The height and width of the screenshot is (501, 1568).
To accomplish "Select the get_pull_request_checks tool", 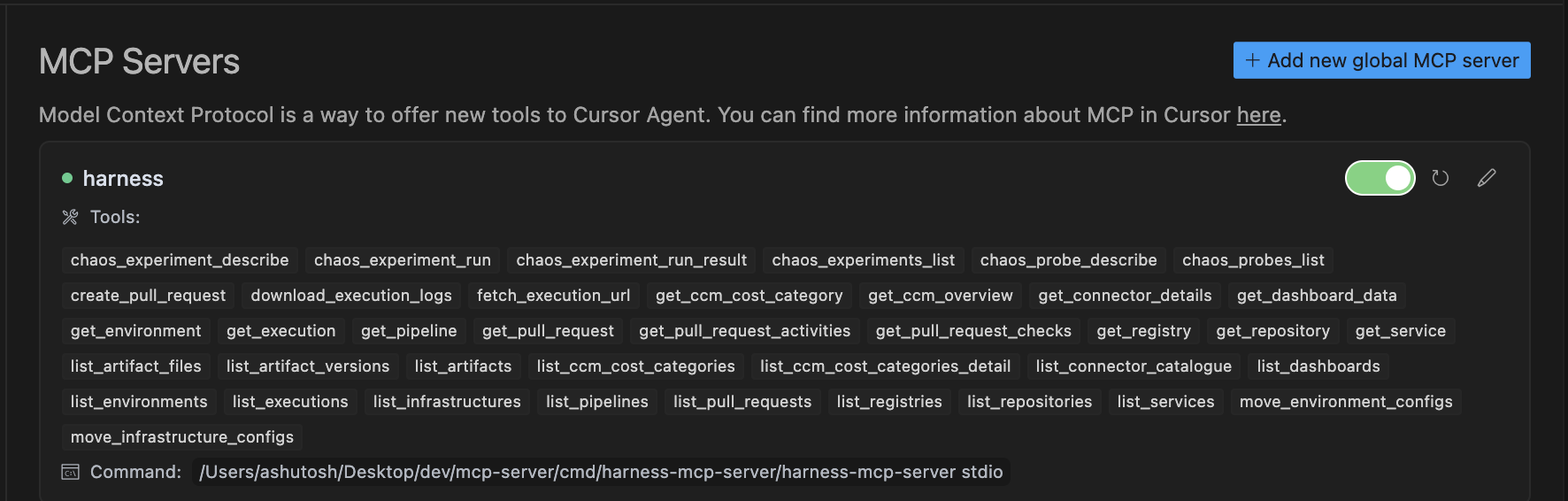I will (x=973, y=331).
